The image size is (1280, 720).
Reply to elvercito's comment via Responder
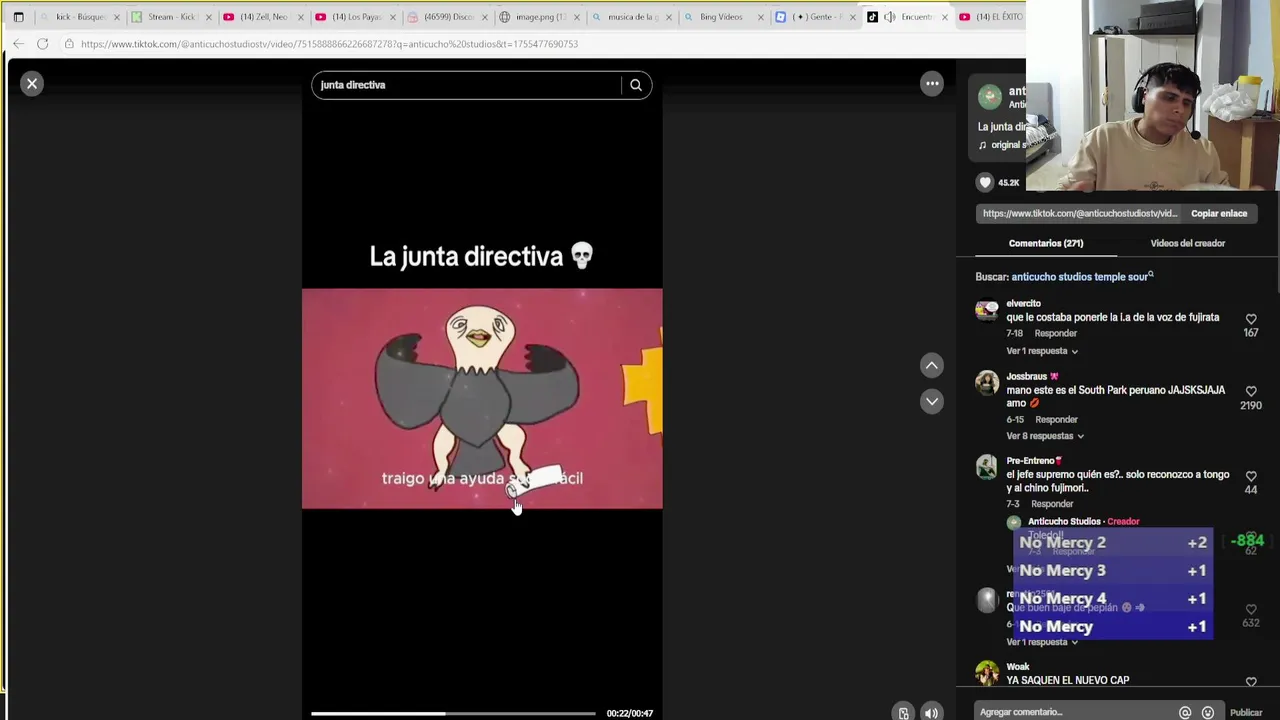click(x=1056, y=333)
